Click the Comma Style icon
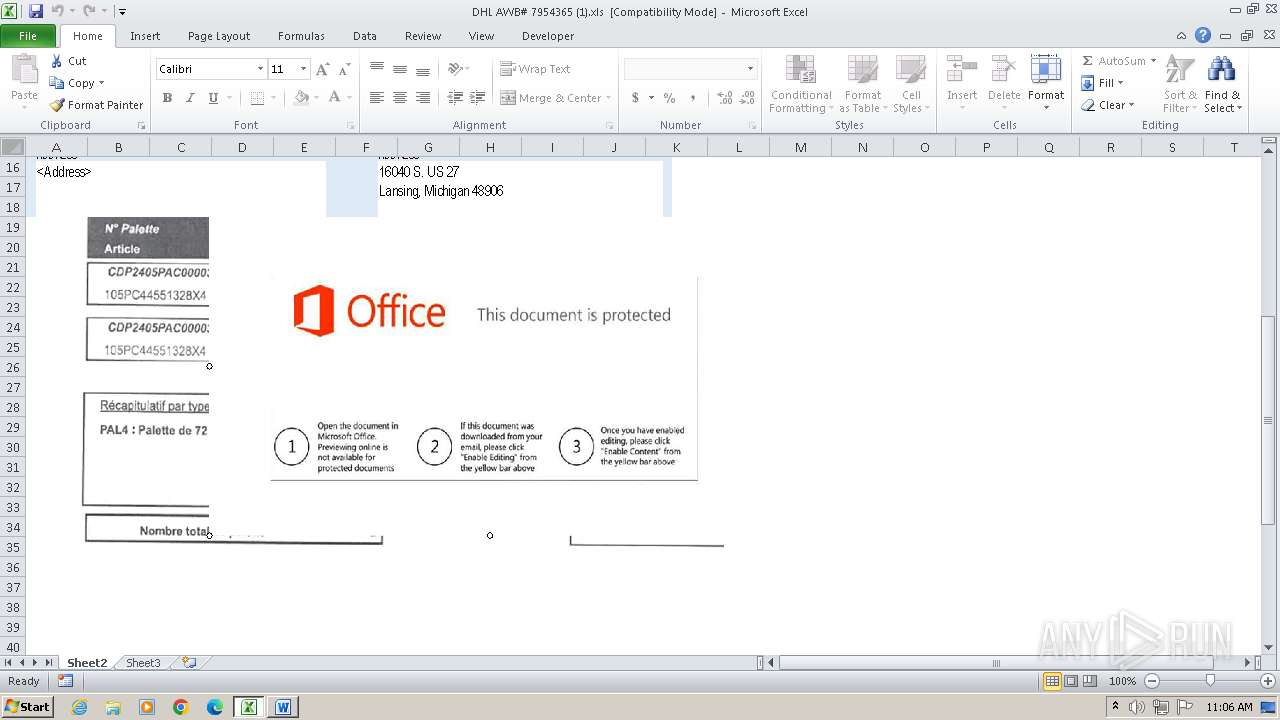 (693, 98)
